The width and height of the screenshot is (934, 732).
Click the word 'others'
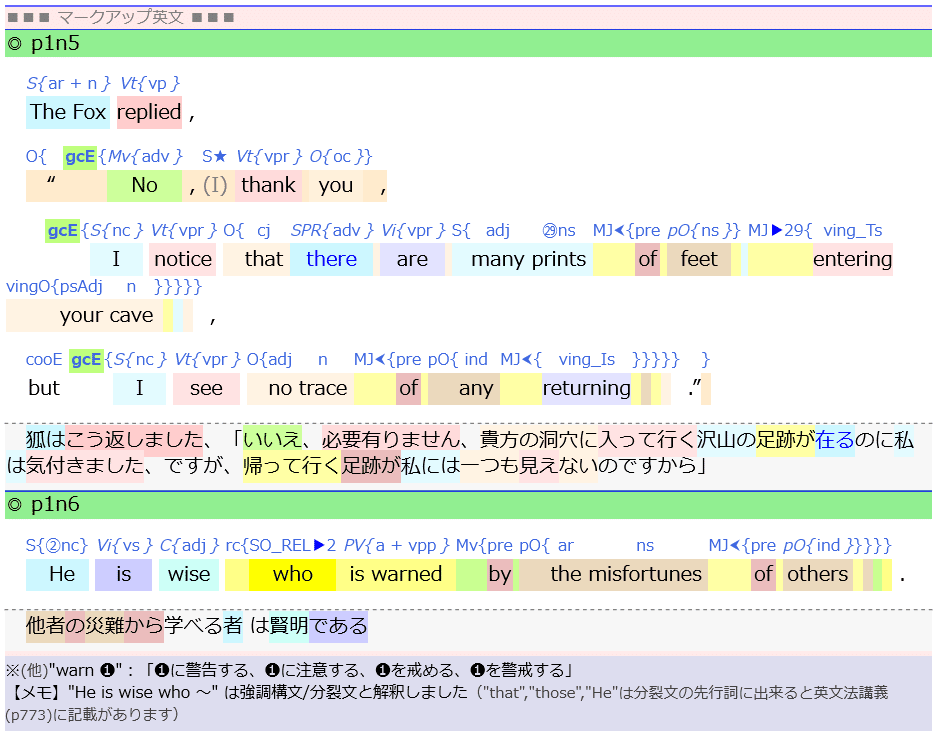pyautogui.click(x=817, y=574)
